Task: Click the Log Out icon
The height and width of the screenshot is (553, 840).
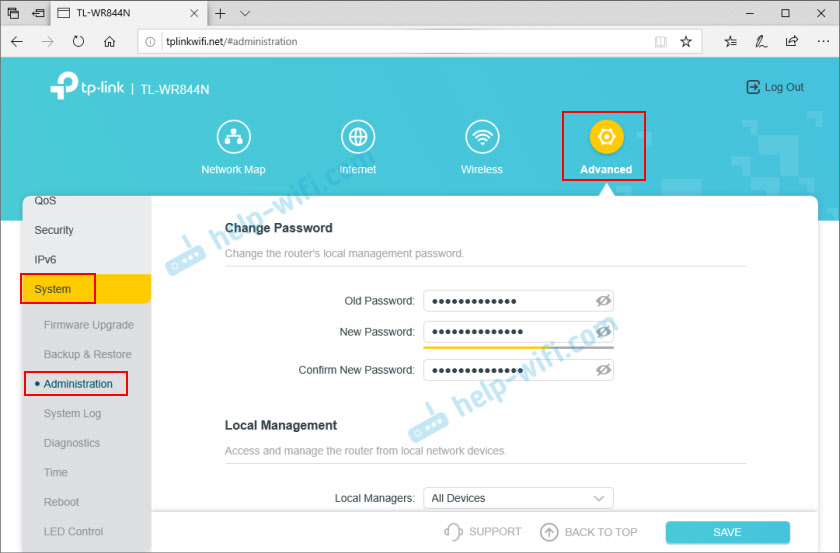Action: tap(753, 87)
